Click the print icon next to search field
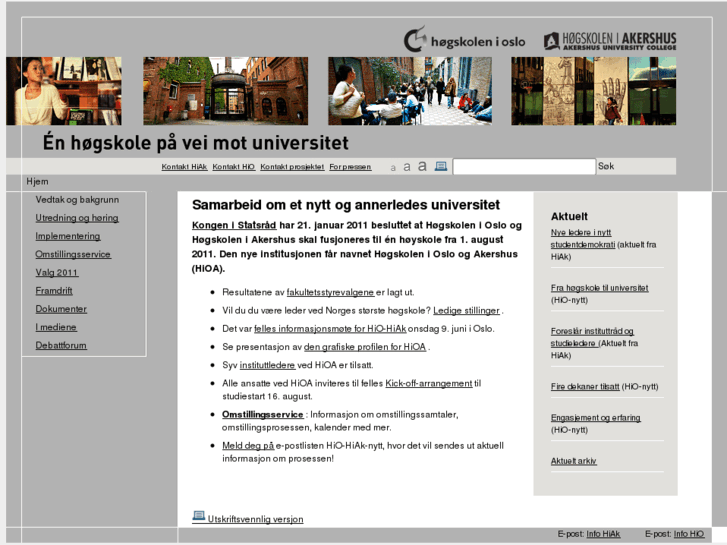The height and width of the screenshot is (545, 727). (441, 166)
